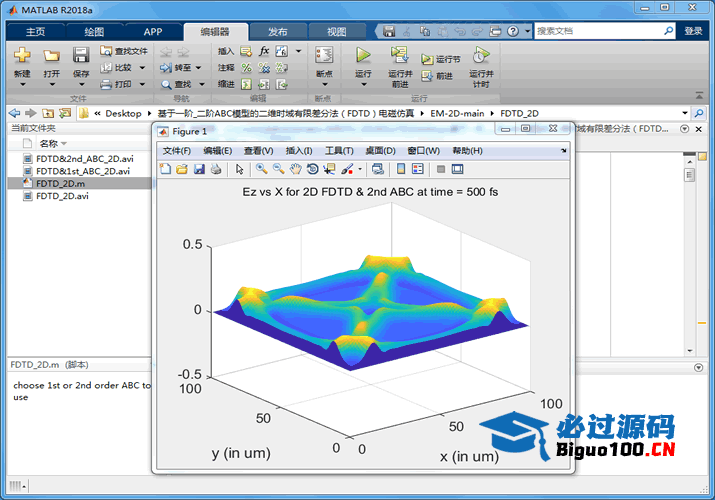Click Find Files icon in ribbon
The height and width of the screenshot is (500, 715).
tap(106, 51)
